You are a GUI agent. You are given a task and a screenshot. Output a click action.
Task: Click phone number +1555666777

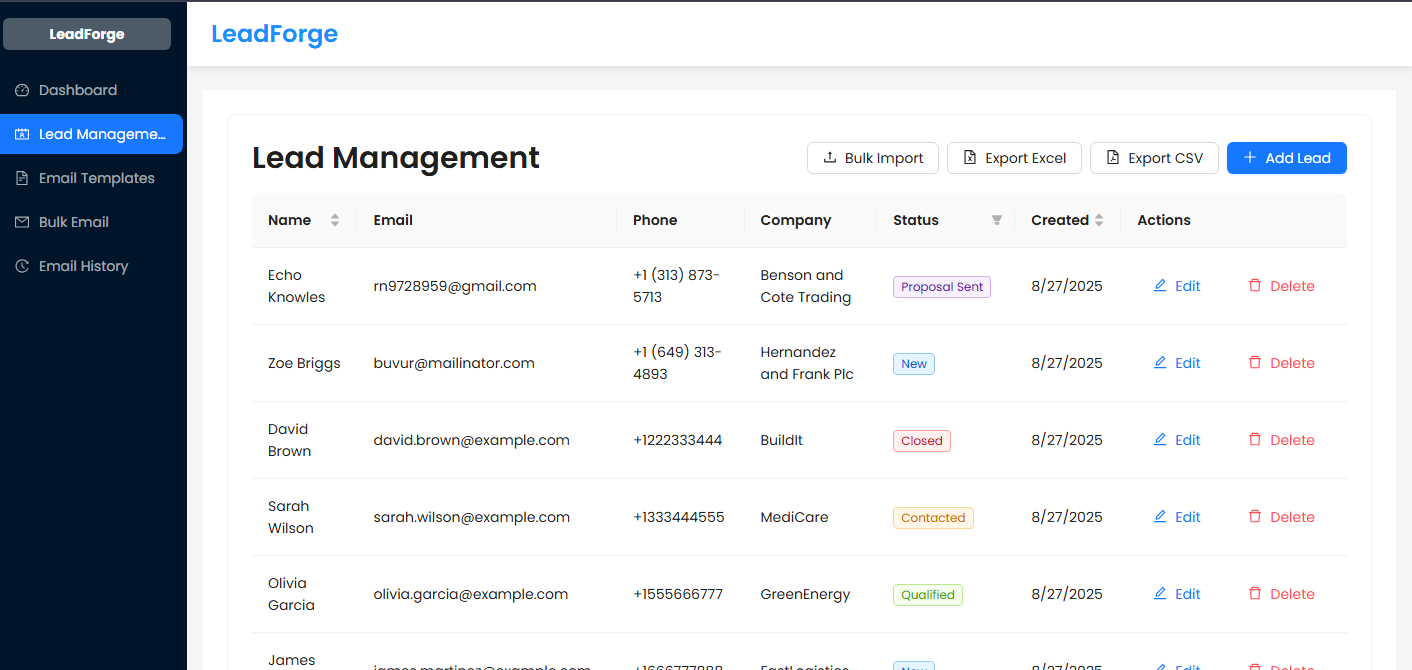(678, 594)
